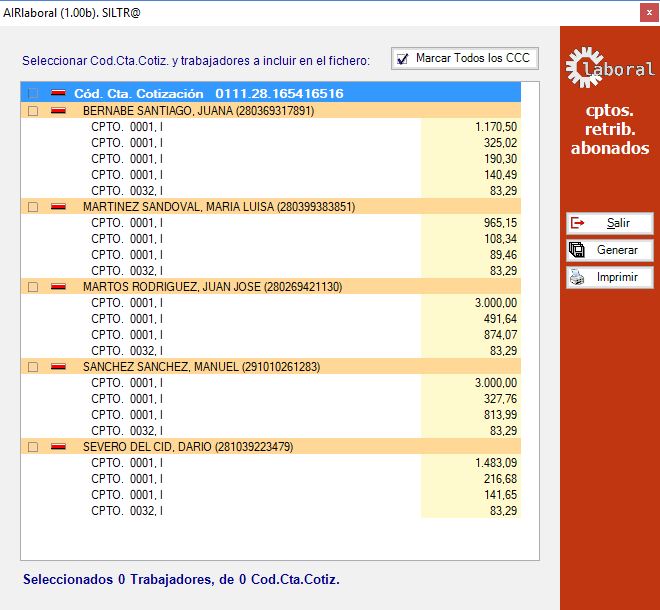Click the amount 1.483,09
The width and height of the screenshot is (660, 610).
click(x=496, y=463)
